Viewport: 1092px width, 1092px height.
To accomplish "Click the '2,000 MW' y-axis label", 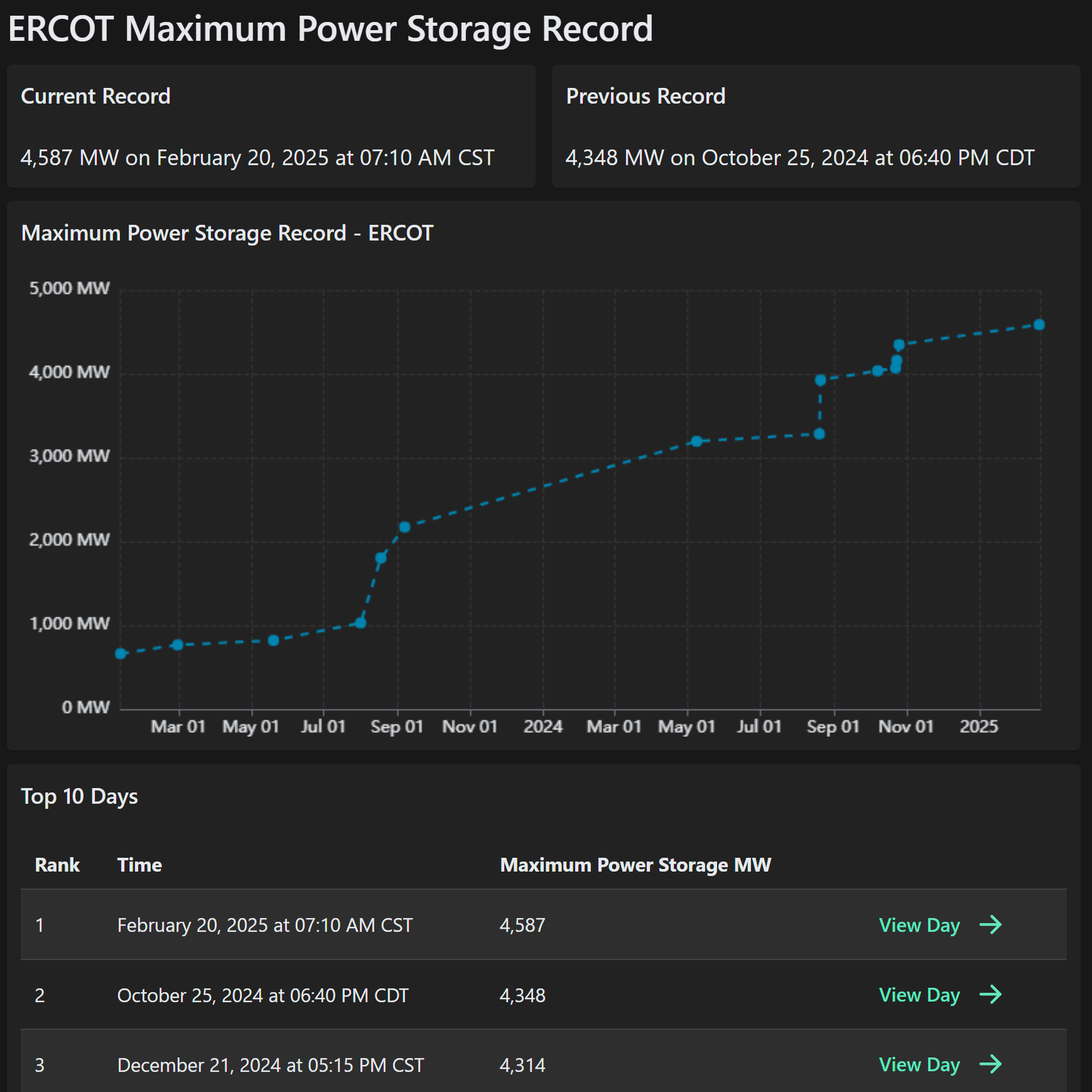I will pos(69,539).
